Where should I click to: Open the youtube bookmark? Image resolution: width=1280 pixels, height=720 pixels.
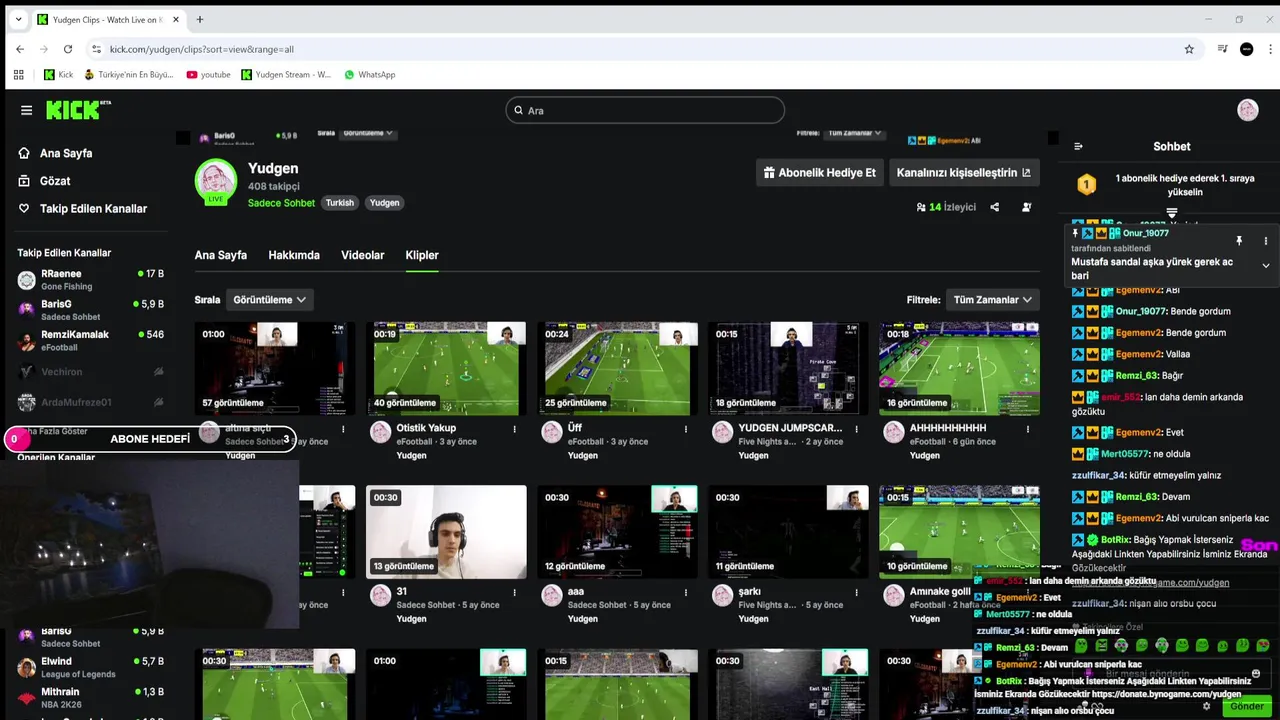(x=207, y=74)
